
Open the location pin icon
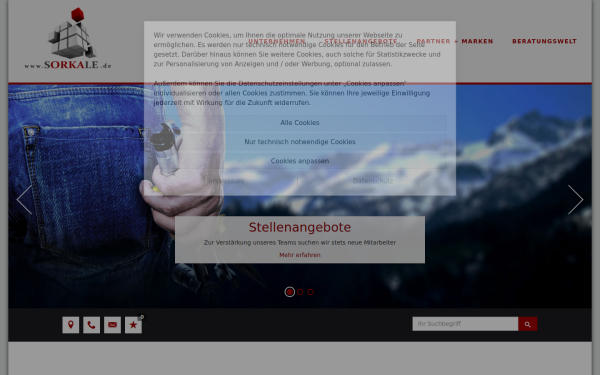(71, 325)
